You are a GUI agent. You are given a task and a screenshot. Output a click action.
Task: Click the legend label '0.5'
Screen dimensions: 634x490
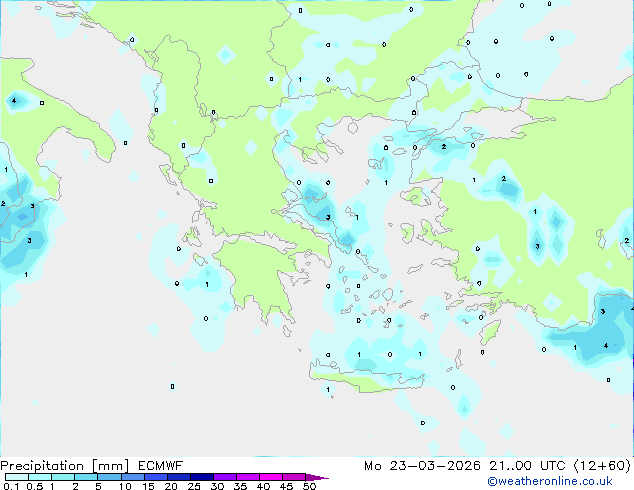(35, 486)
